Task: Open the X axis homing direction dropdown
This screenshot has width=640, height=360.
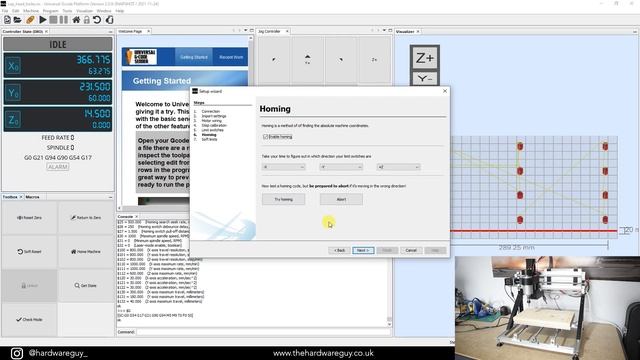Action: click(x=284, y=167)
